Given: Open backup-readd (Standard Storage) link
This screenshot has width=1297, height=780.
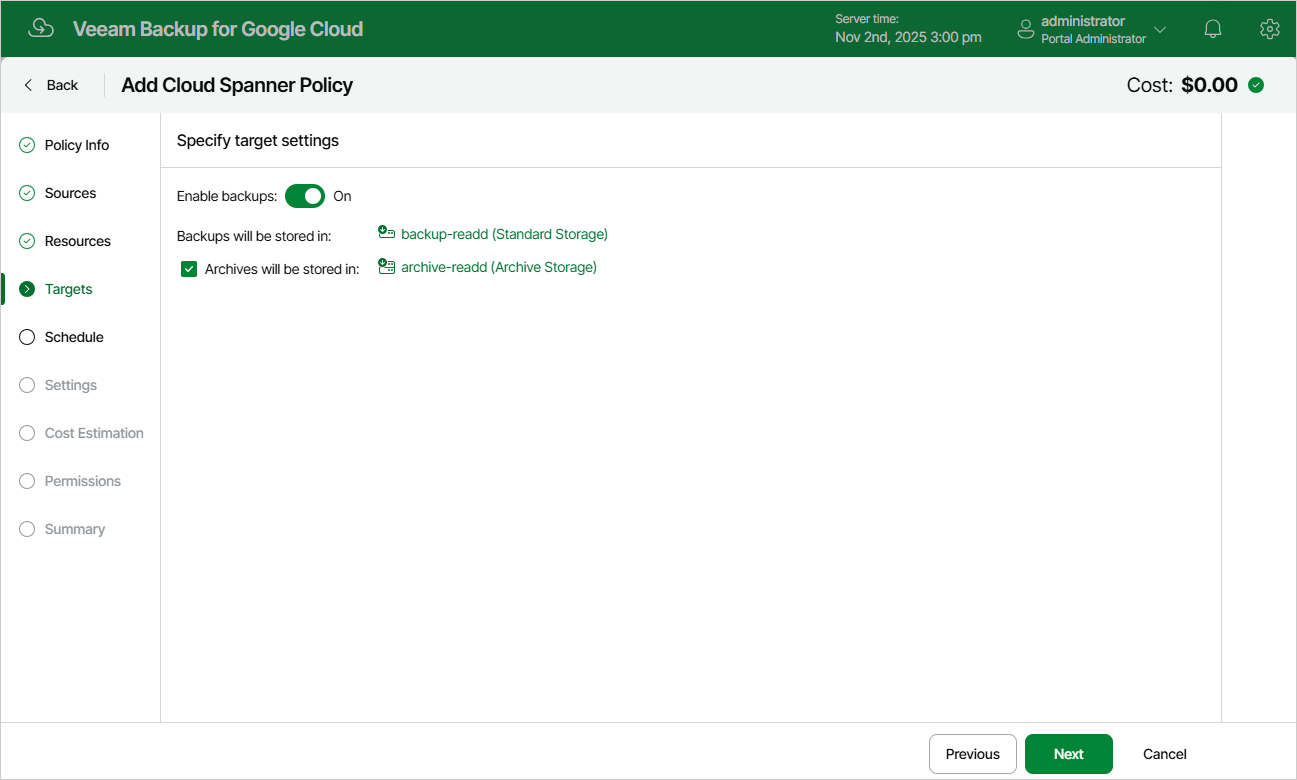Looking at the screenshot, I should 504,234.
